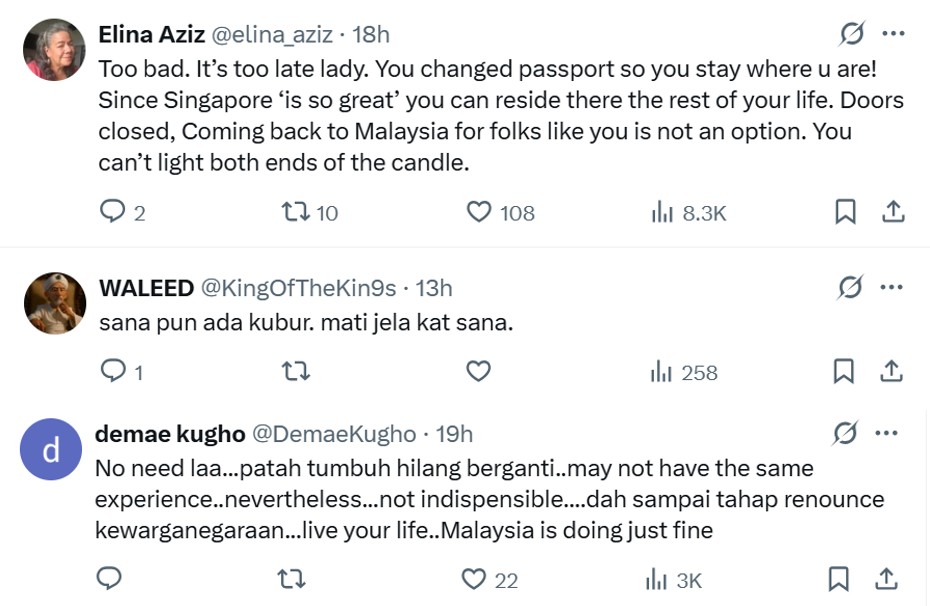
Task: Open demae kugho's display name link
Action: coord(169,434)
